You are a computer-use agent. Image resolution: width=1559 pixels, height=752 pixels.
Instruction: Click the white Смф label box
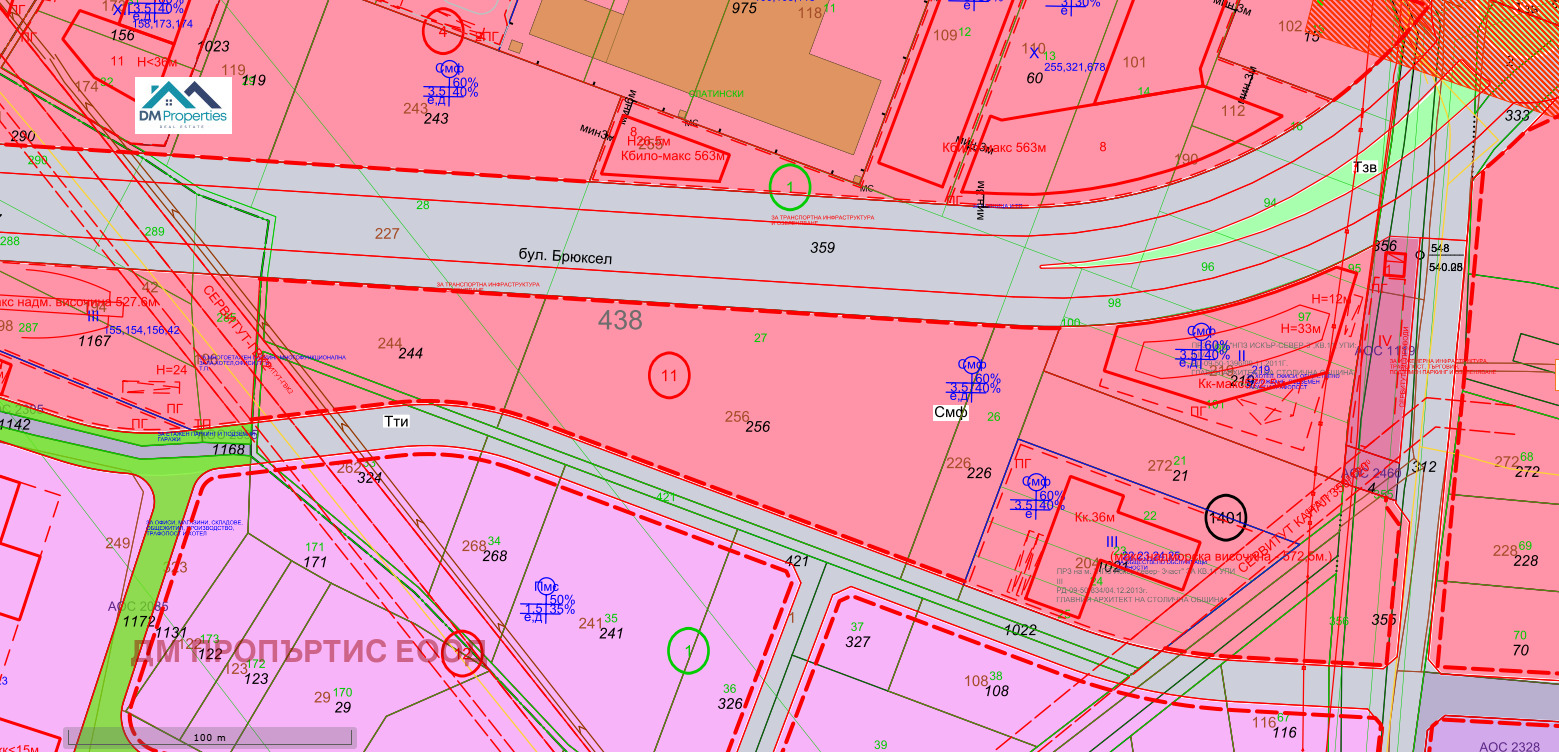click(950, 413)
